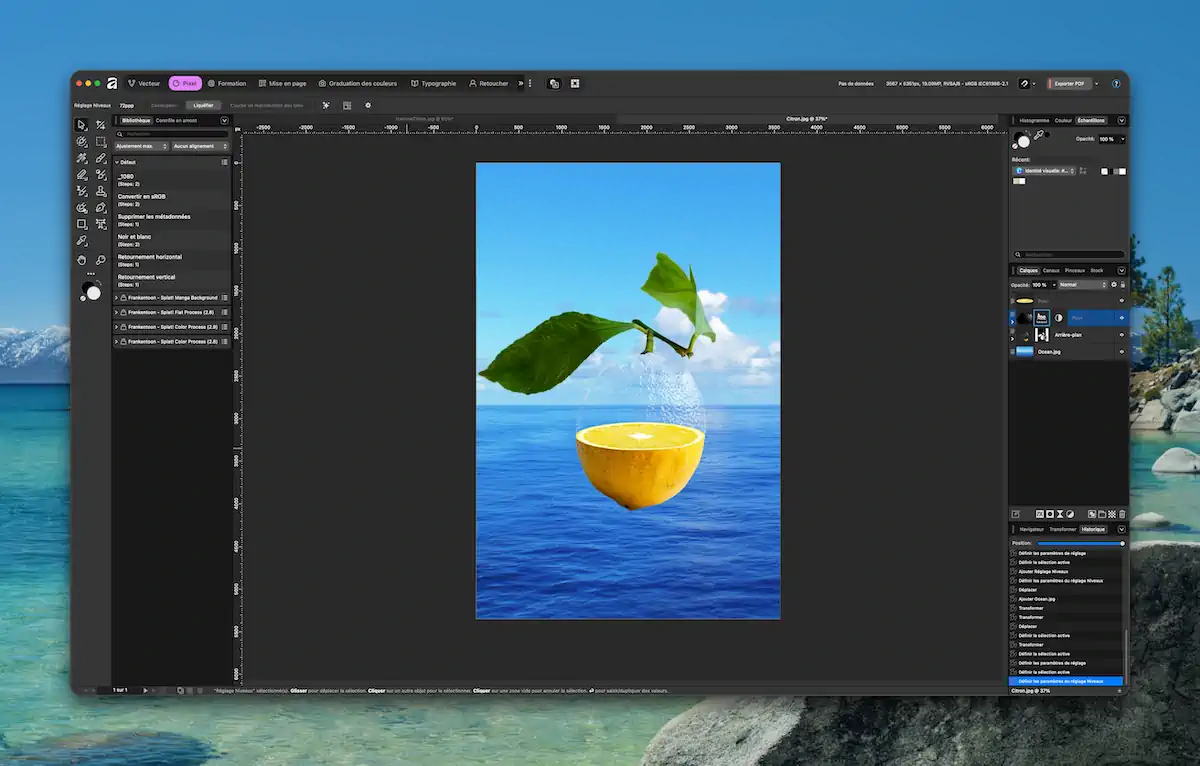Click the trash icon in Calques panel
The image size is (1200, 766).
1122,514
